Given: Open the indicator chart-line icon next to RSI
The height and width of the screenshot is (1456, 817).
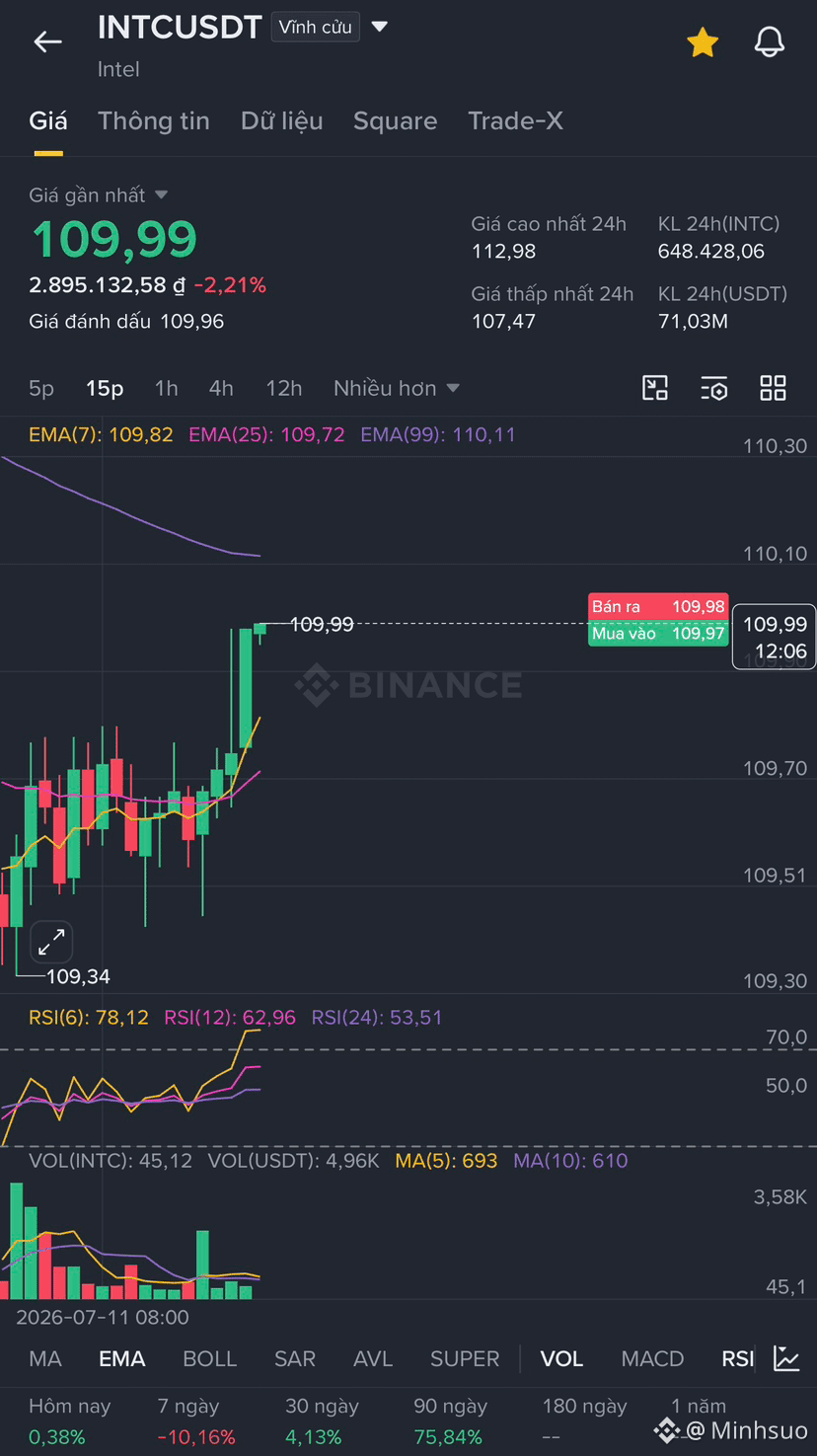Looking at the screenshot, I should point(786,1358).
